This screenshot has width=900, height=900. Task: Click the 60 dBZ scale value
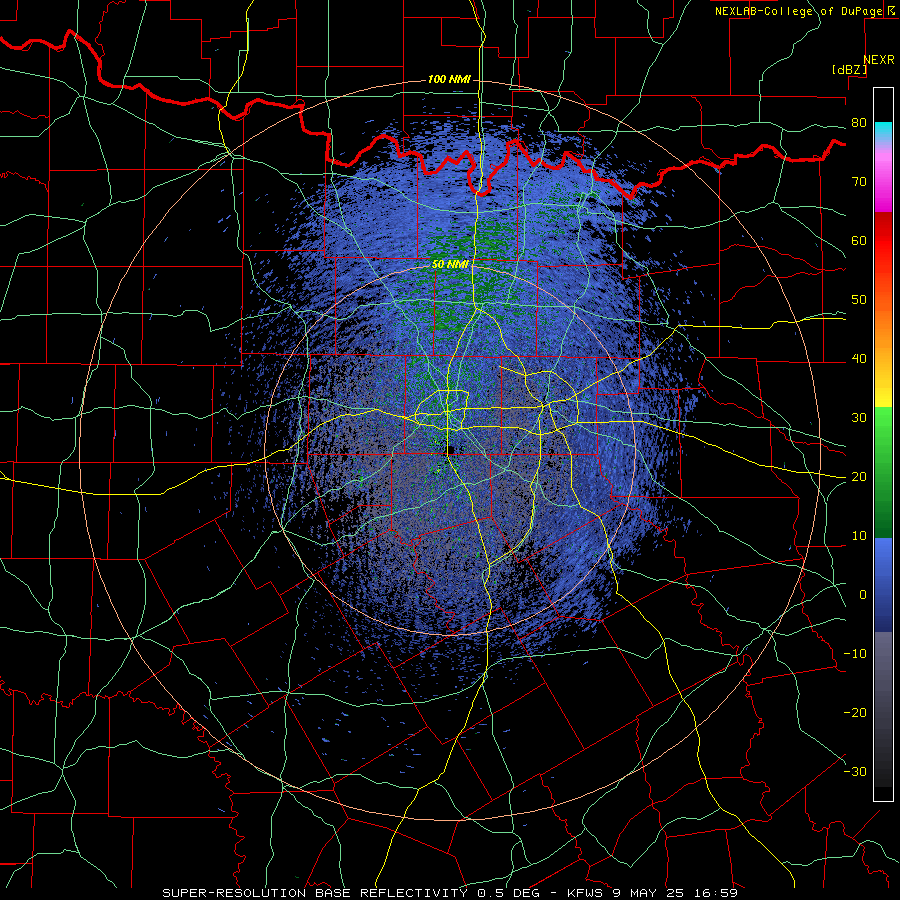859,240
